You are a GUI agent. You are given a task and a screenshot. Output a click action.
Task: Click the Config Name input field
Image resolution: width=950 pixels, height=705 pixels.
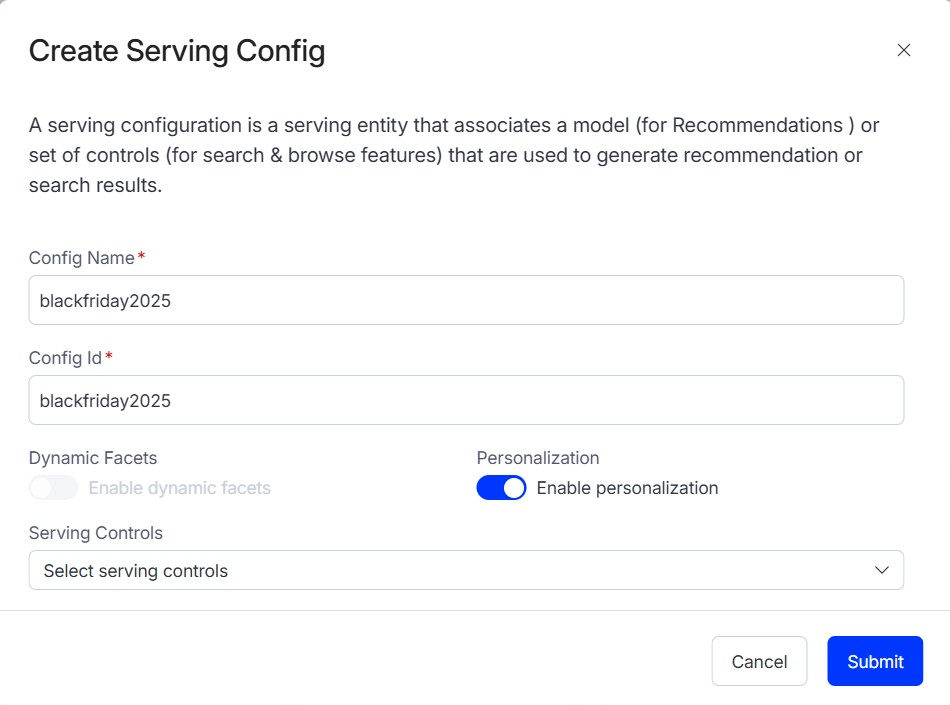[466, 300]
